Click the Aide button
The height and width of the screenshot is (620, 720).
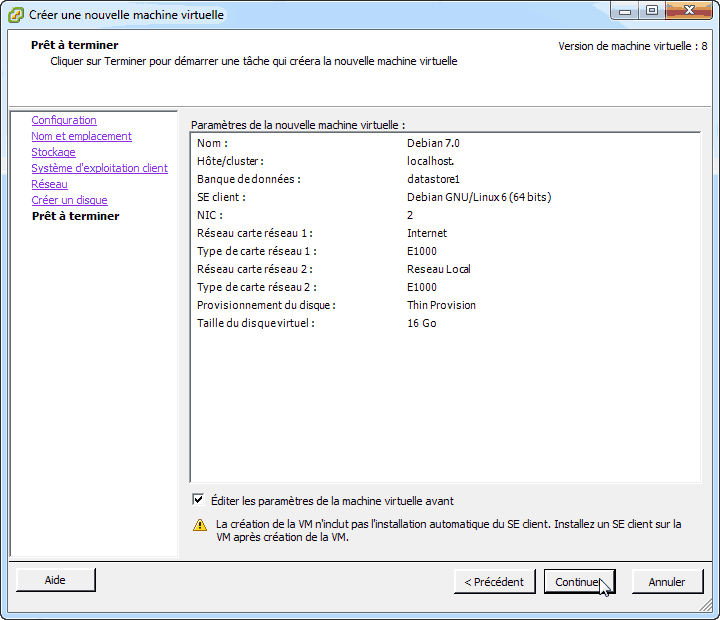pyautogui.click(x=55, y=580)
